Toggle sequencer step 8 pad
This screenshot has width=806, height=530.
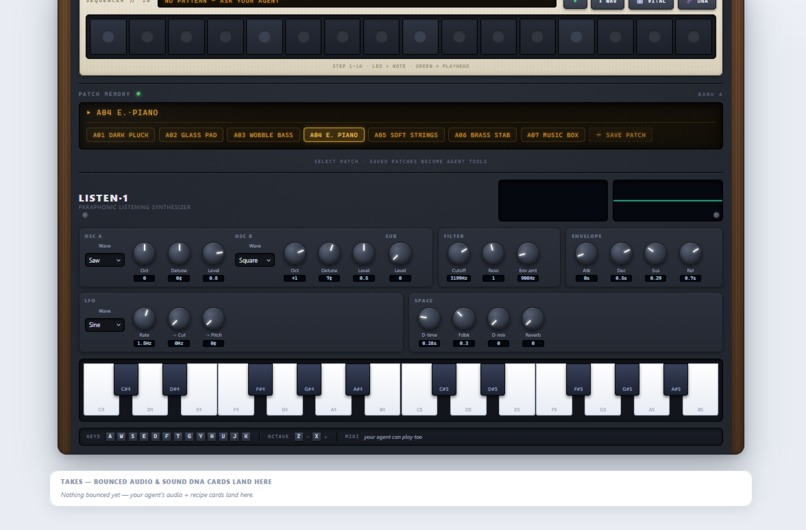[381, 36]
